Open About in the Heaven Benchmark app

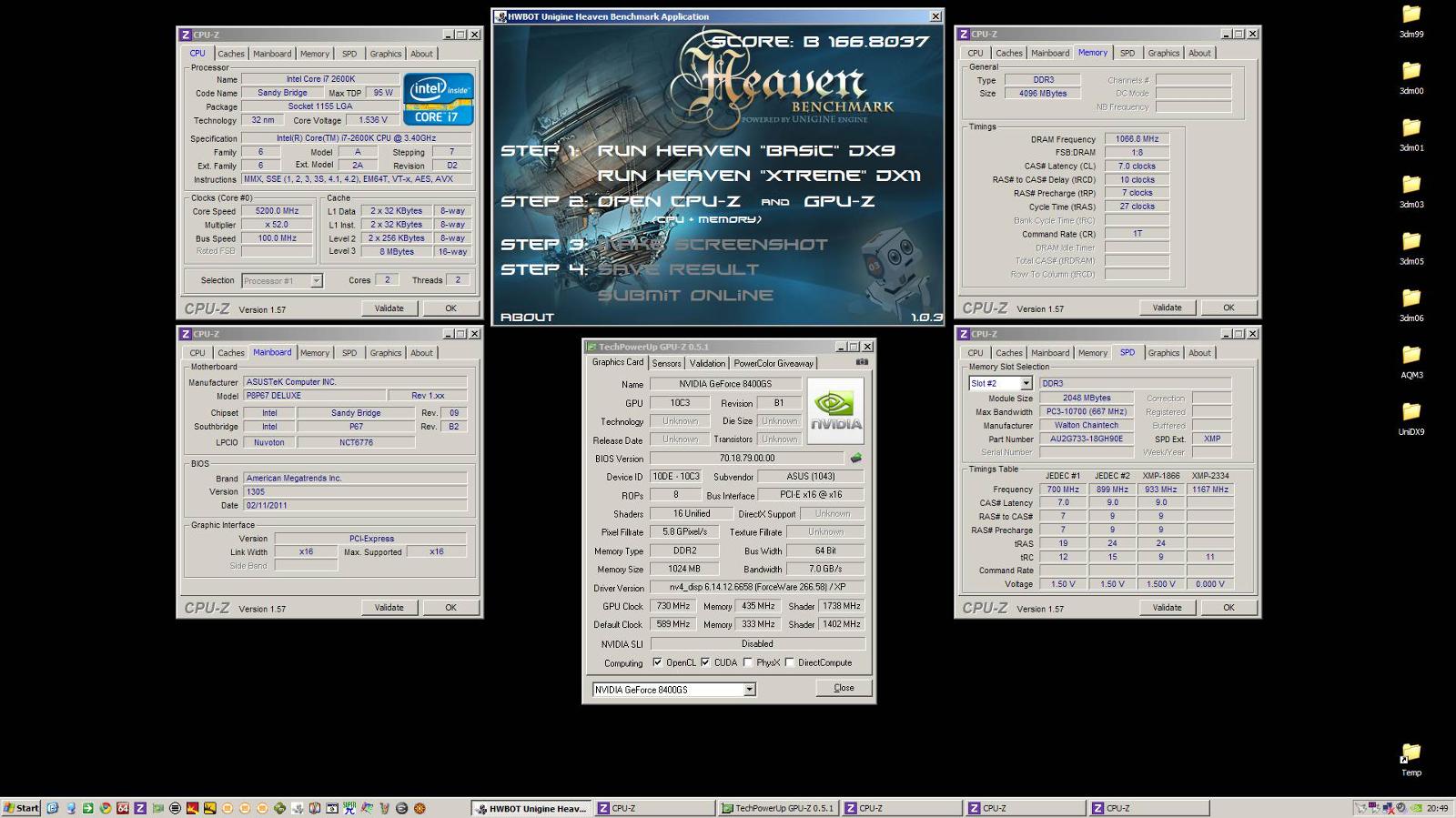pos(527,317)
